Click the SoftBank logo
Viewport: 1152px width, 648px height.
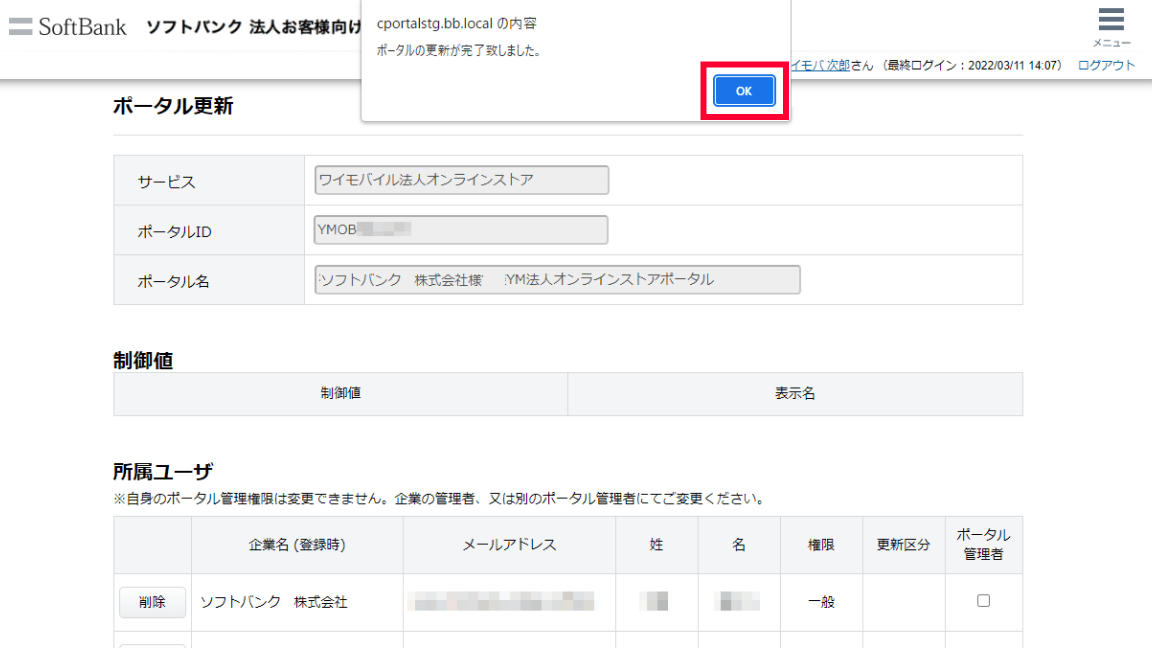pyautogui.click(x=68, y=27)
